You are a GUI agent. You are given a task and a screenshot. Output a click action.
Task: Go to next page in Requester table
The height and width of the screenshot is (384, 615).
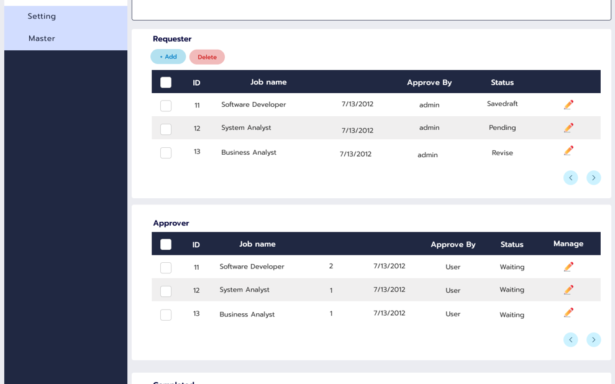click(593, 178)
